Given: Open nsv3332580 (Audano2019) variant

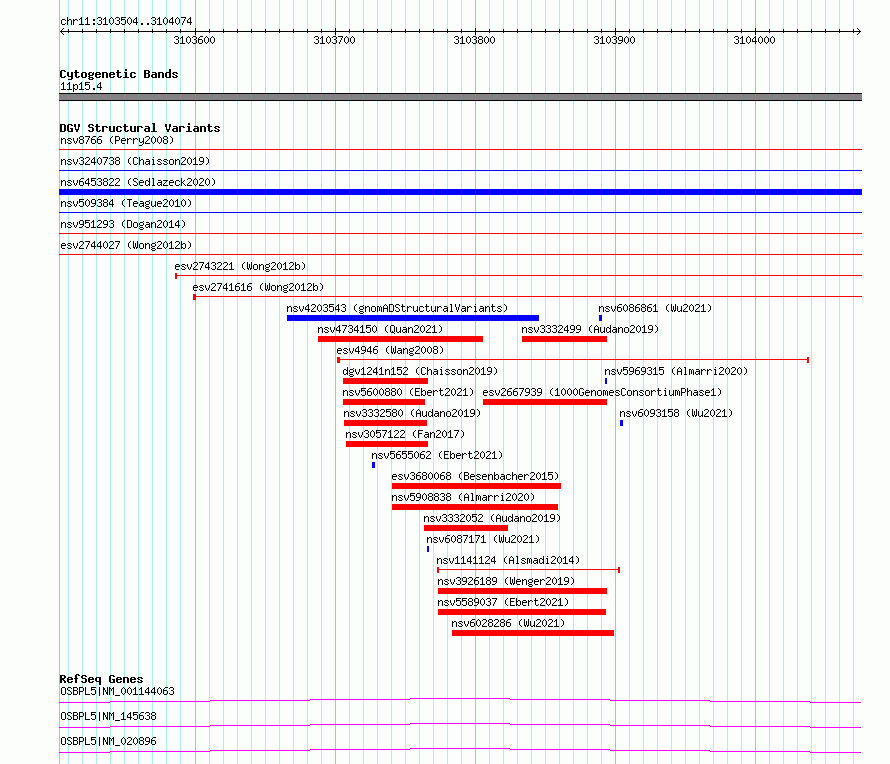Looking at the screenshot, I should 412,413.
